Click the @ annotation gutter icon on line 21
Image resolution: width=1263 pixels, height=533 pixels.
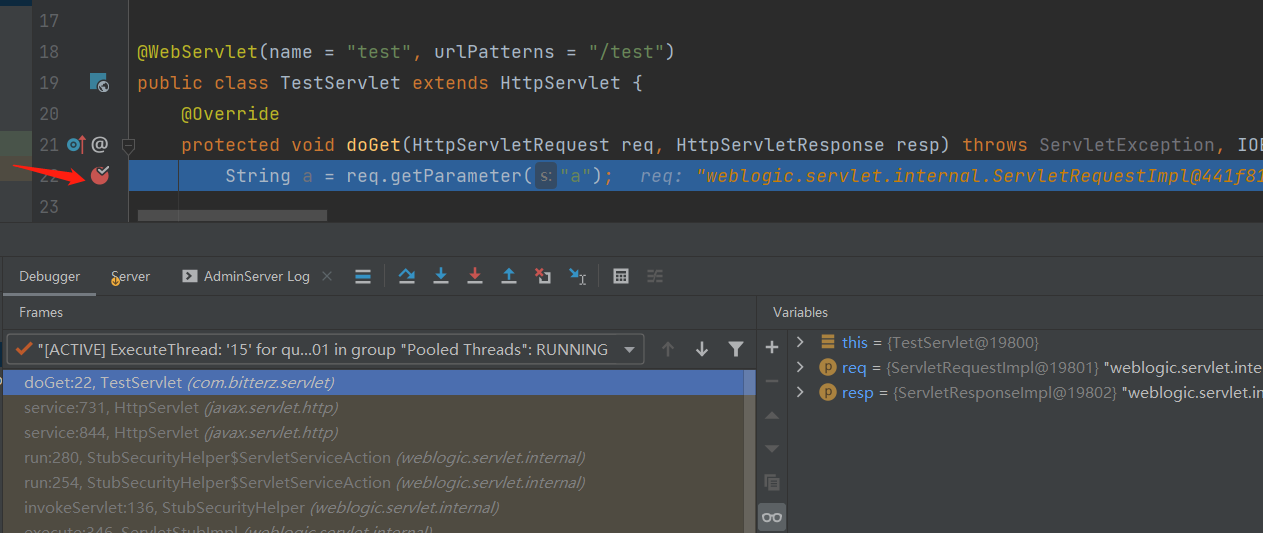(99, 145)
